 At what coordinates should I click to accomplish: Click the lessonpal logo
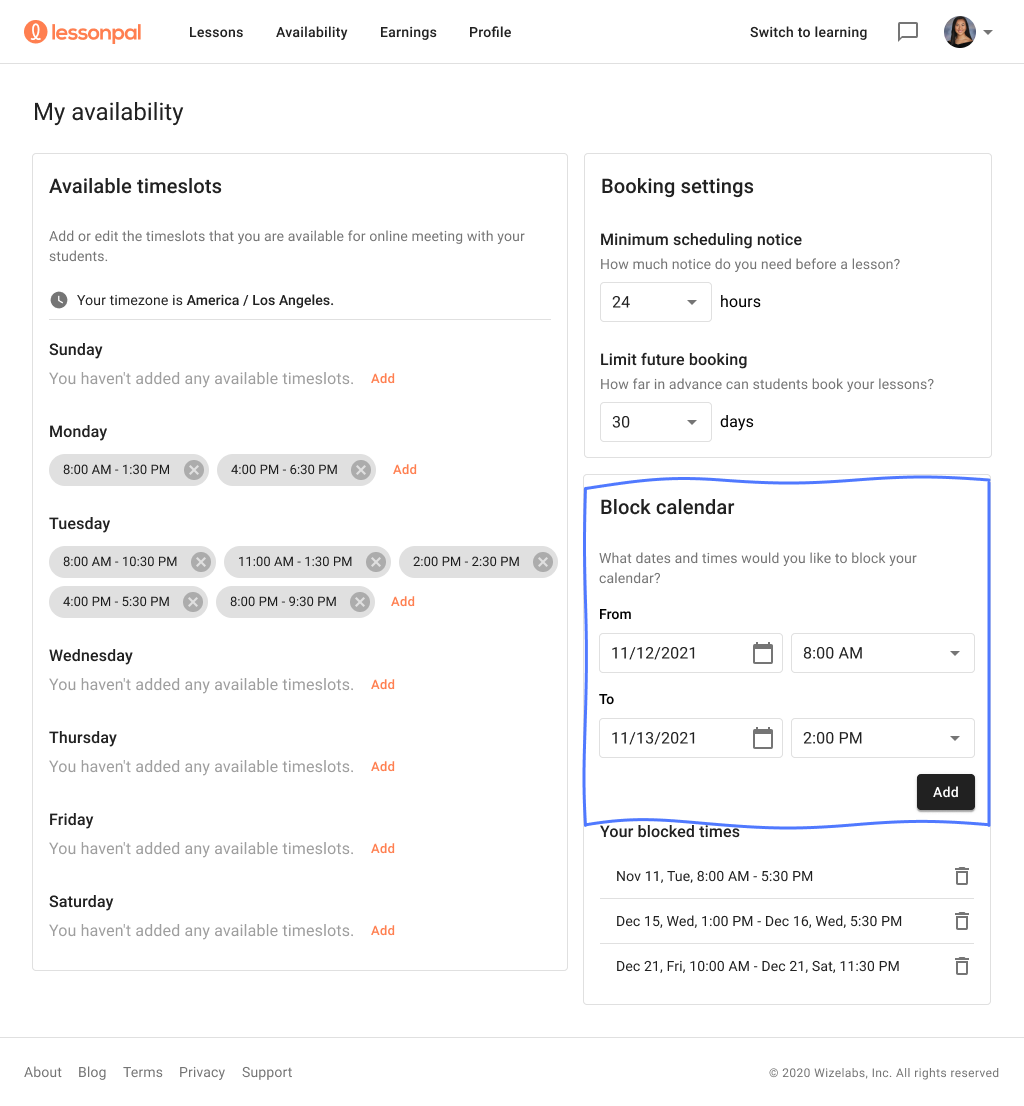pyautogui.click(x=83, y=32)
